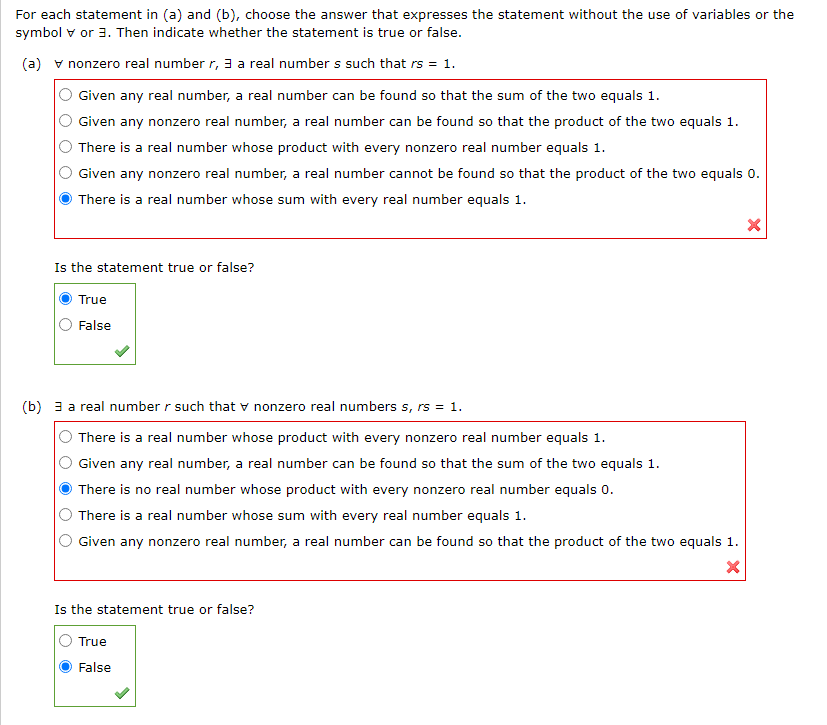
Task: Select product with every nonzero number equals 1 (a)
Action: point(64,147)
